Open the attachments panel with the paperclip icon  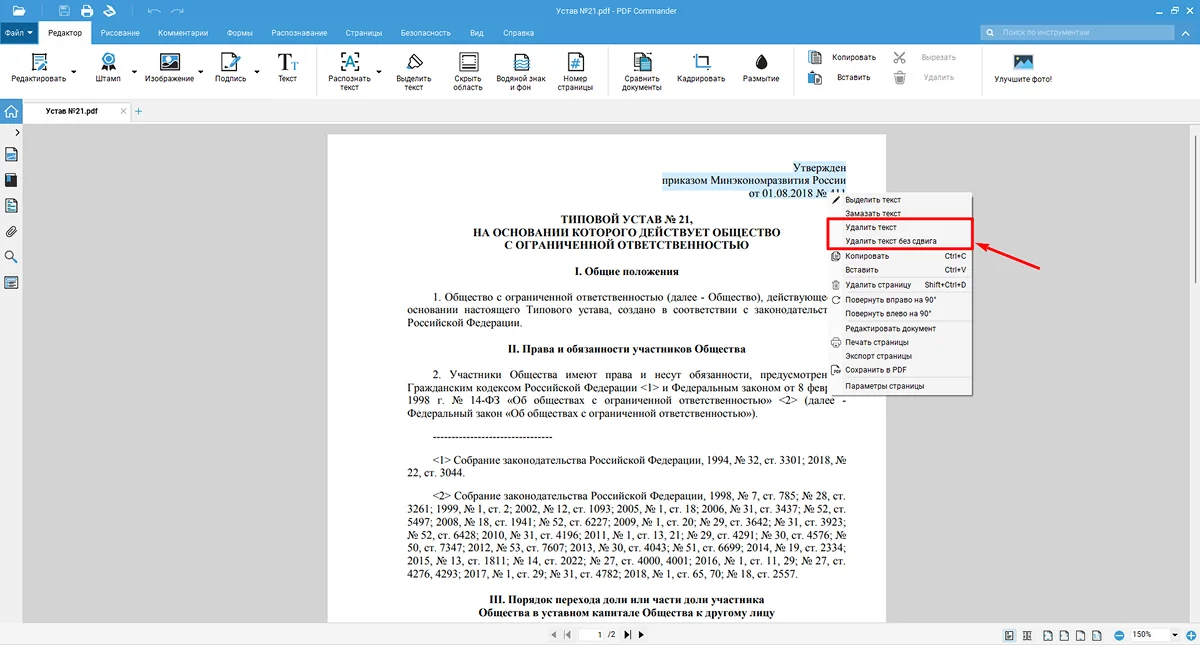tap(11, 231)
